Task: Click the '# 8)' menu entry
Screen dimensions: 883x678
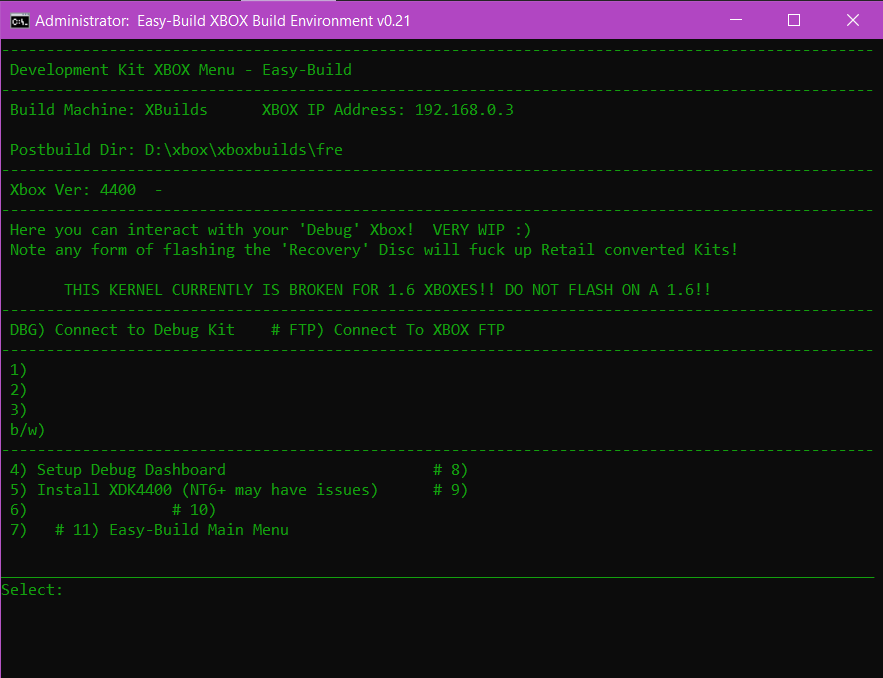Action: point(451,470)
